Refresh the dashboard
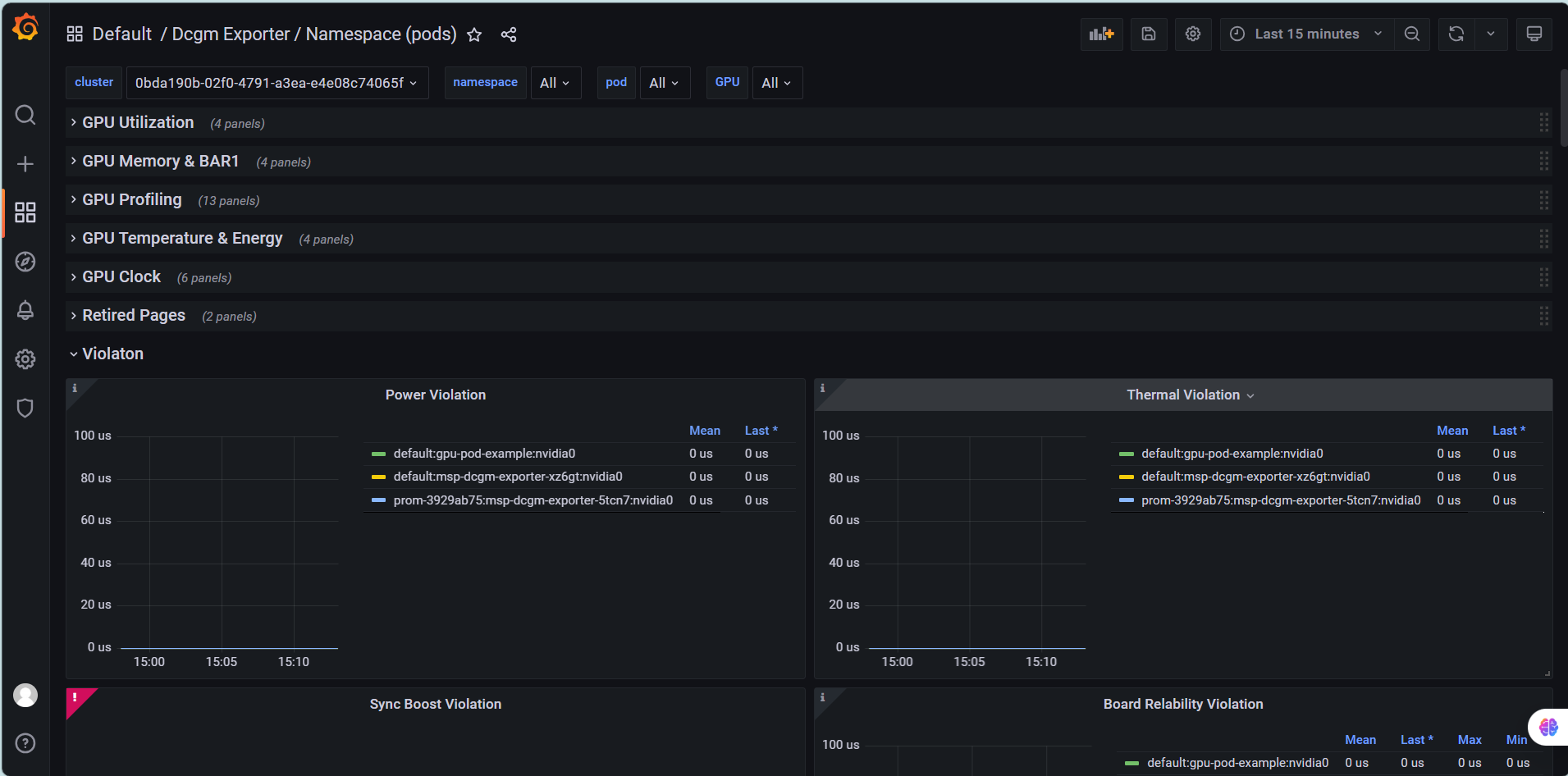Image resolution: width=1568 pixels, height=776 pixels. pos(1456,34)
